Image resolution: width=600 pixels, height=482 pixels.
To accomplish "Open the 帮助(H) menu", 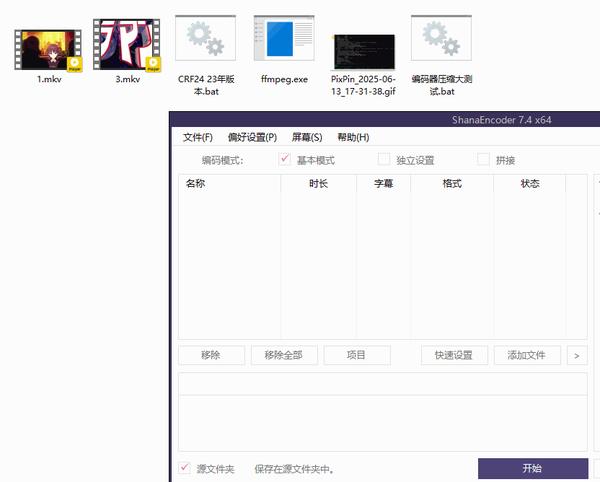I will (353, 137).
